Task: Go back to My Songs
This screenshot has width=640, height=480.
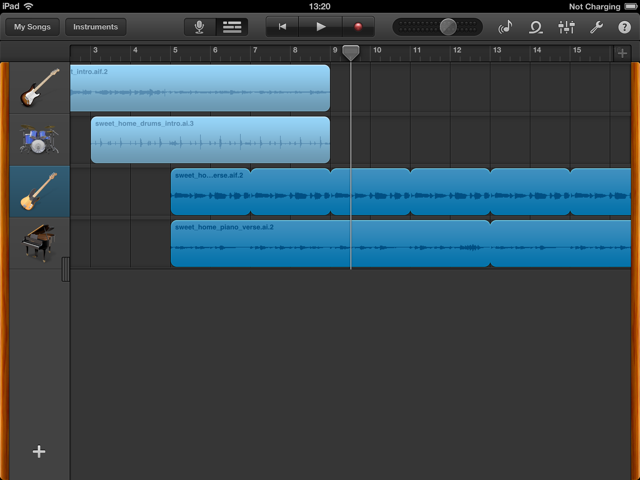Action: click(x=32, y=27)
